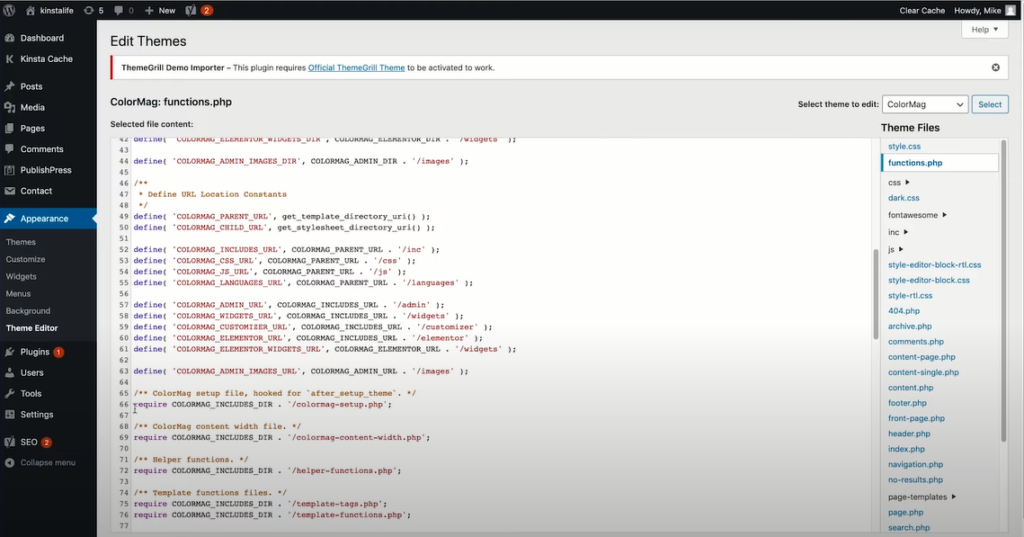Screen dimensions: 1024x537
Task: Open style.css in Theme Files list
Action: [x=904, y=146]
